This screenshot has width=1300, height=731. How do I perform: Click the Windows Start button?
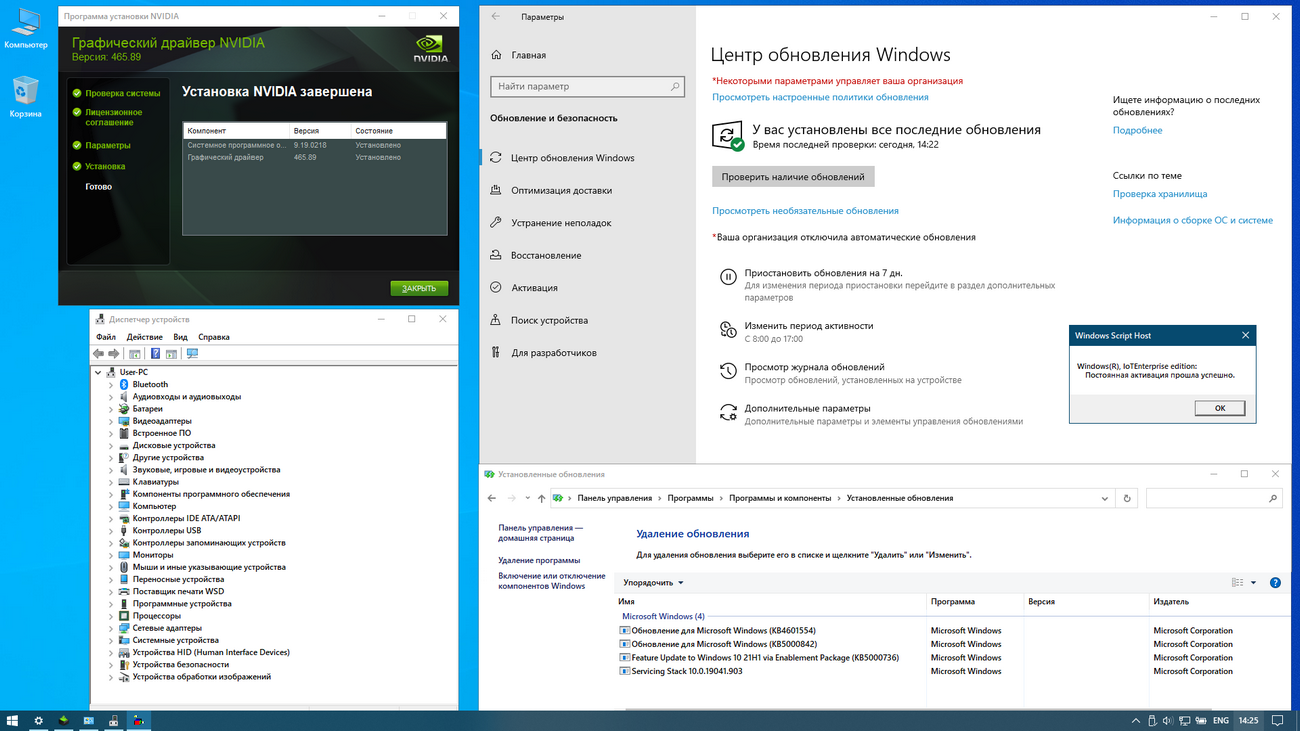13,720
